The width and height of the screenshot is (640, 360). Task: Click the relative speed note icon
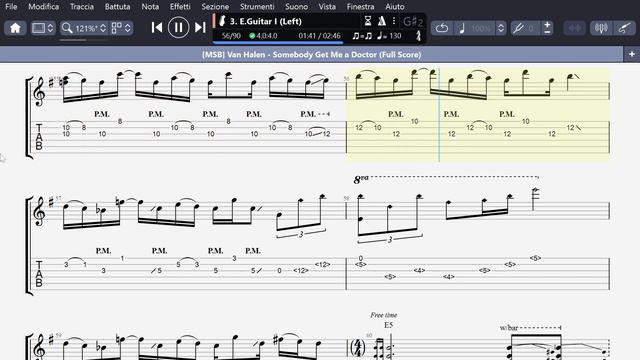[462, 28]
